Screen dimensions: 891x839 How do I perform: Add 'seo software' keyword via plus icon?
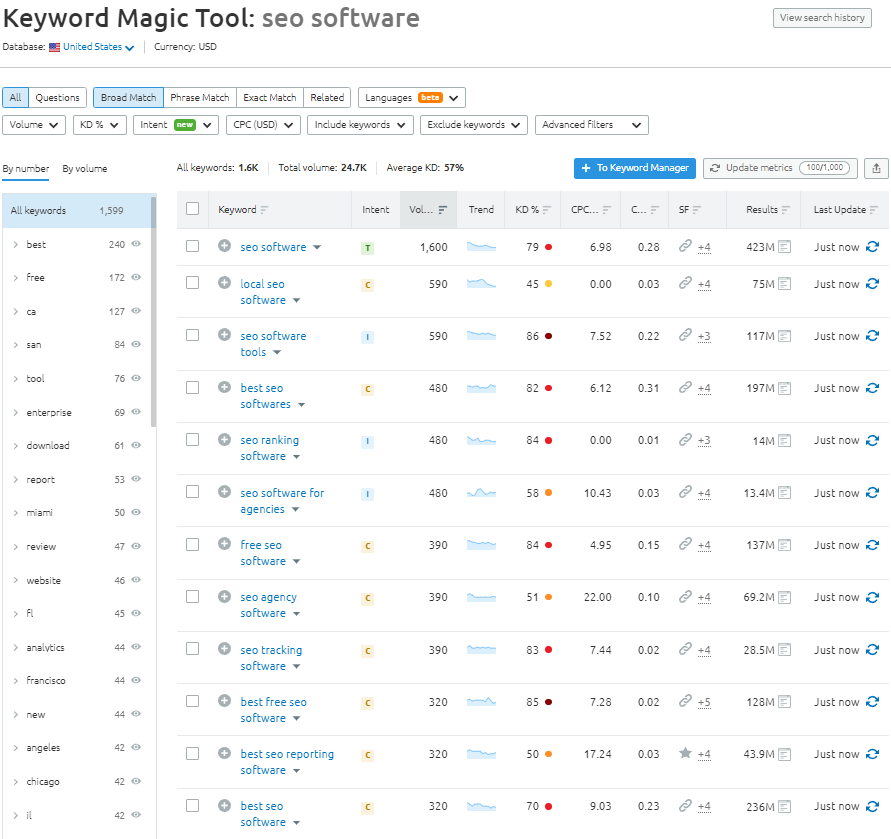point(224,246)
